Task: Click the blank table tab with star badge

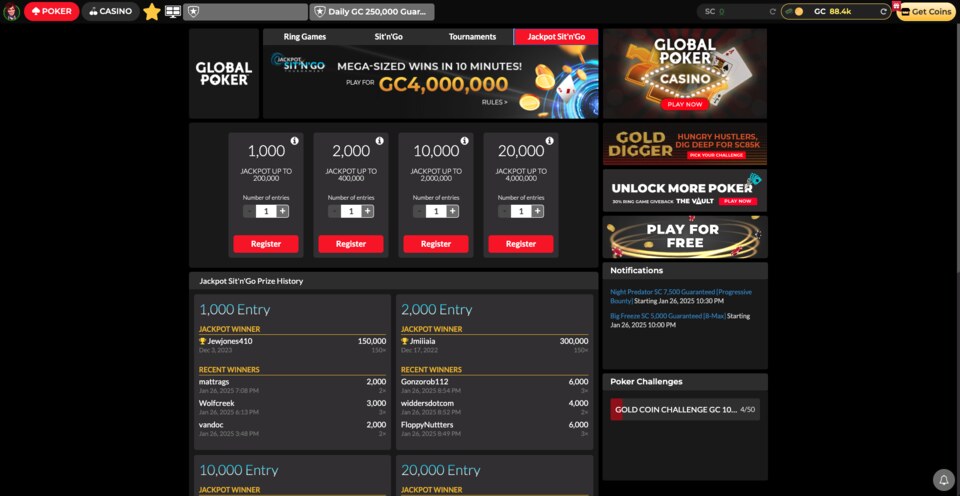Action: coord(246,12)
